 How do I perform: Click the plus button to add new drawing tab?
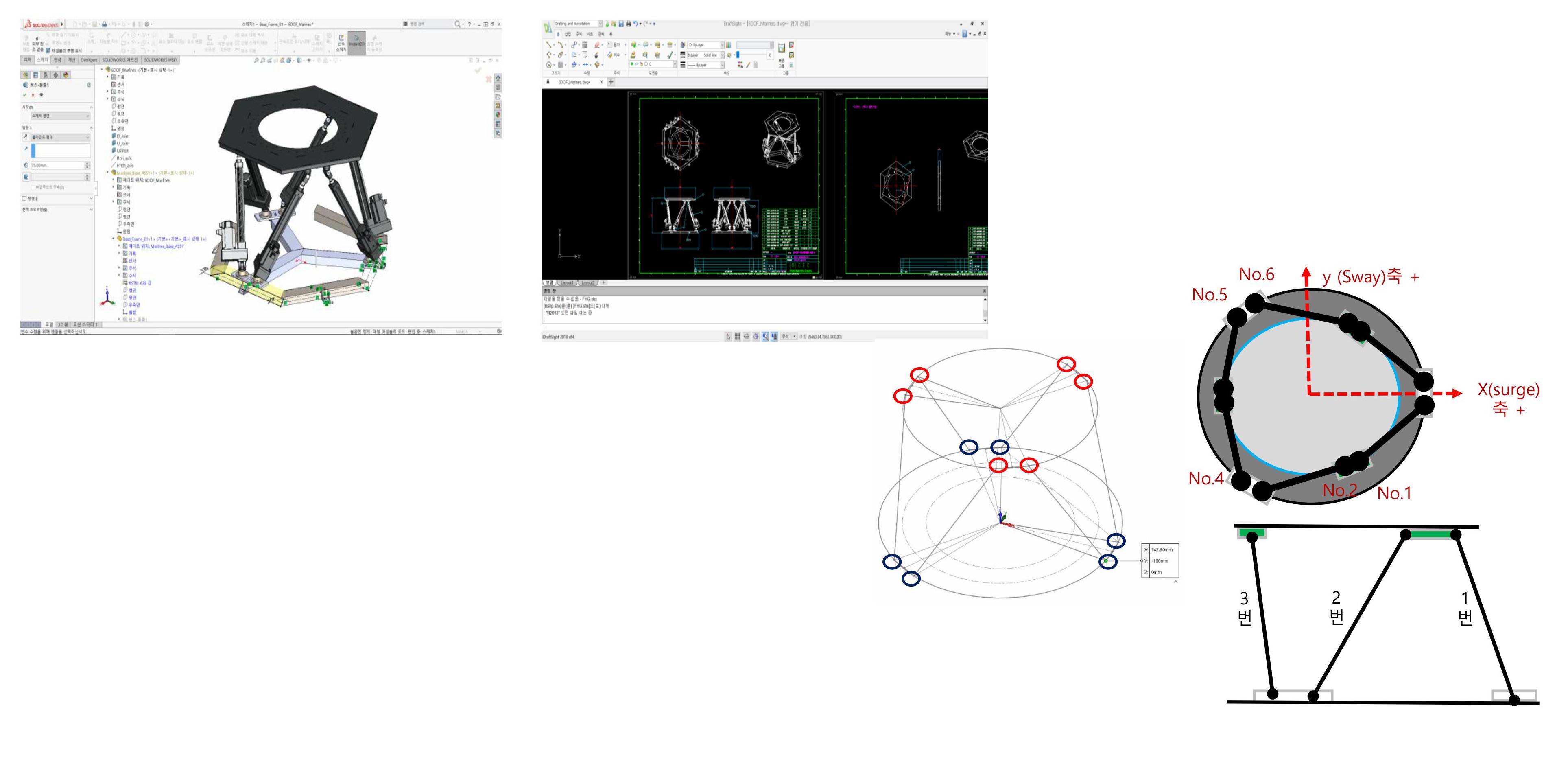pos(611,82)
